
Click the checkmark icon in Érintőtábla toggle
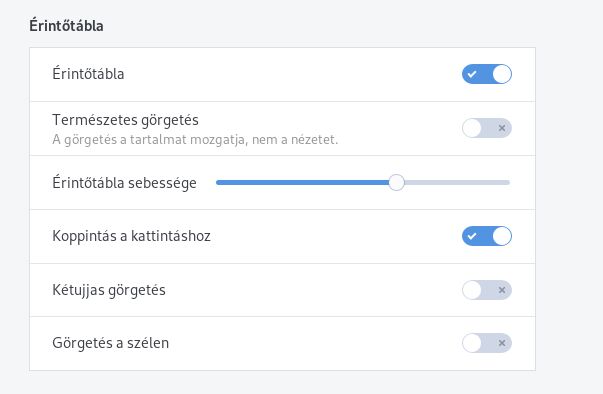coord(472,74)
